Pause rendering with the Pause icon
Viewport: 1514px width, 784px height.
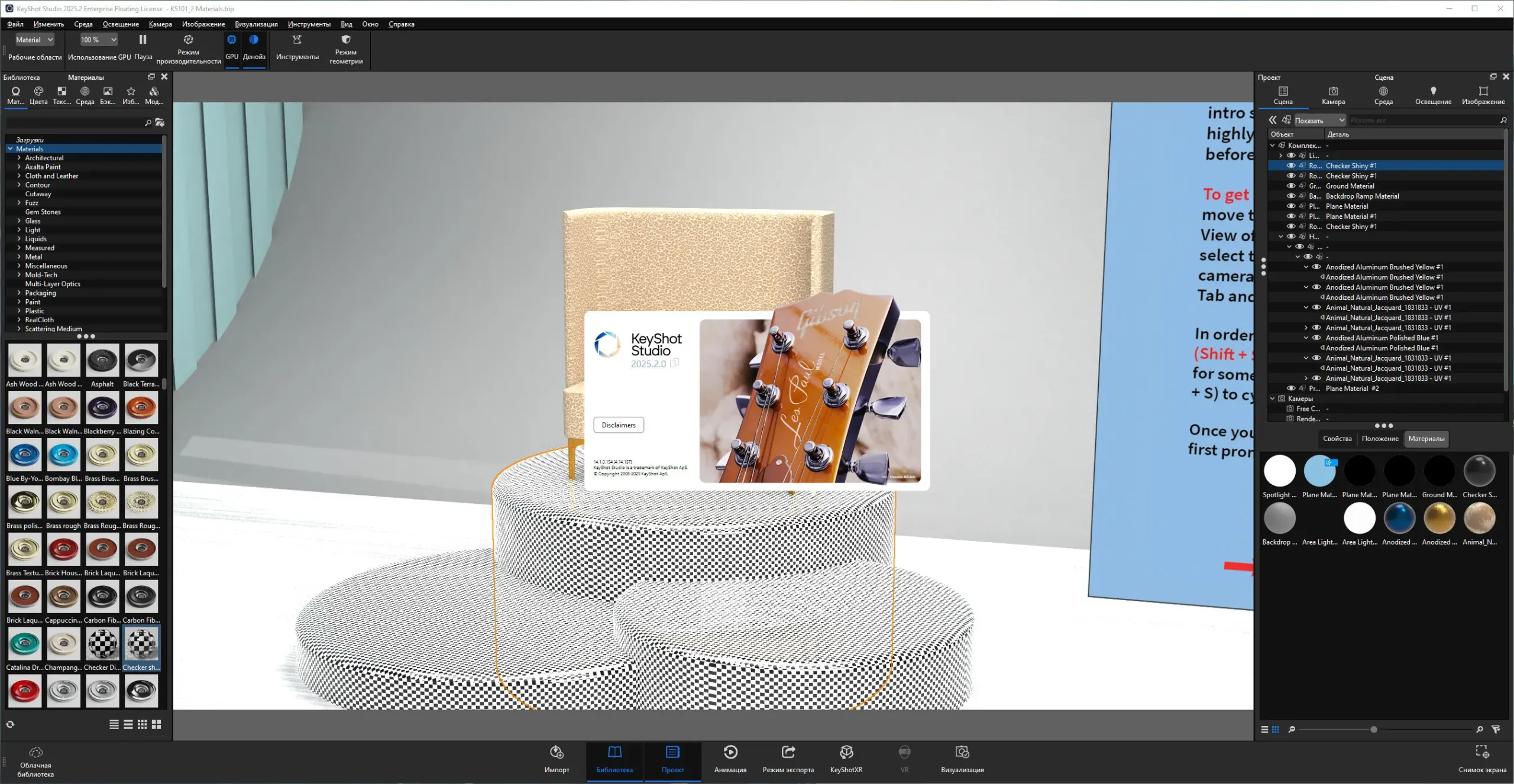143,40
